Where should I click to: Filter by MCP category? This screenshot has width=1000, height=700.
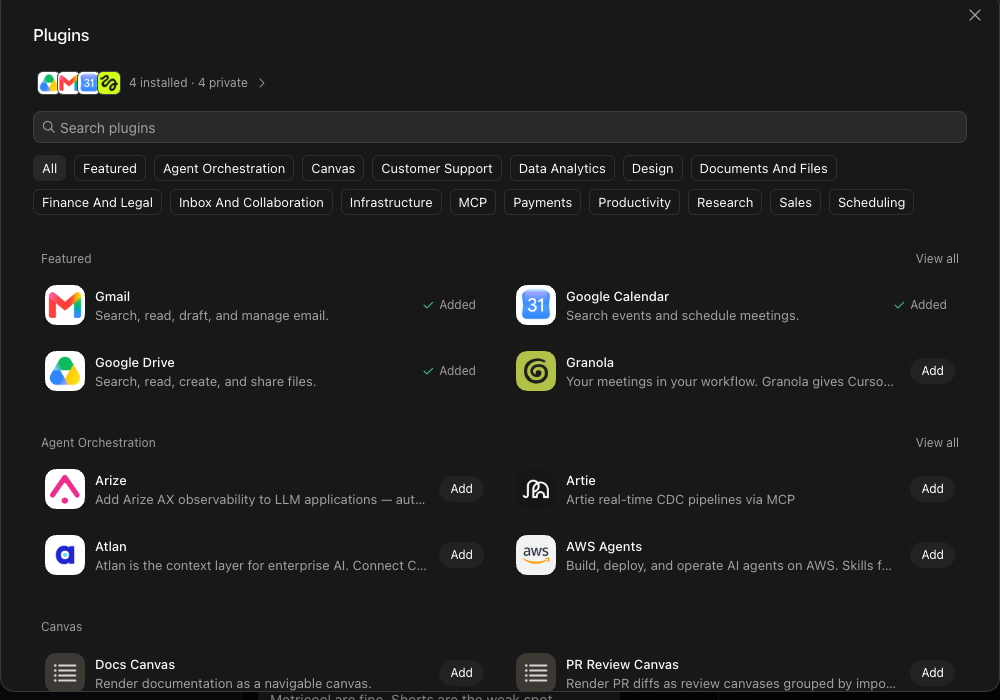click(x=473, y=202)
